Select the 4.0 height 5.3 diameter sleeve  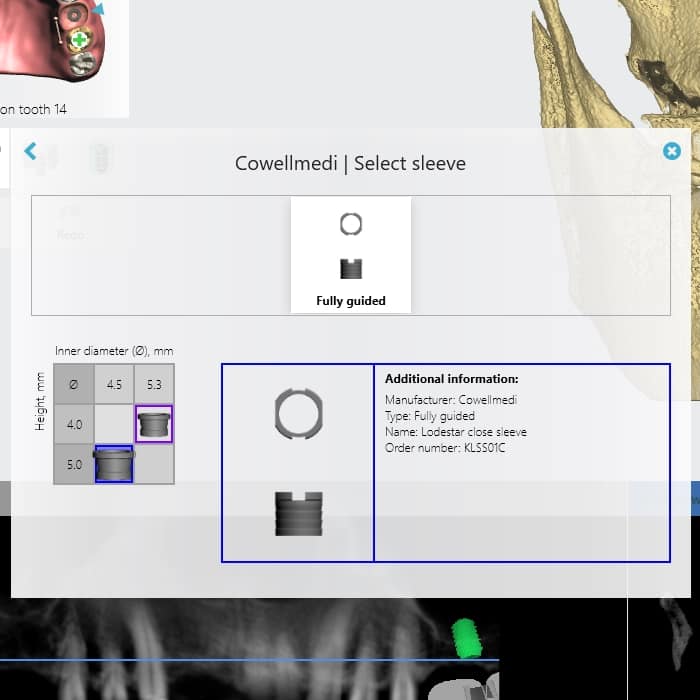(154, 424)
